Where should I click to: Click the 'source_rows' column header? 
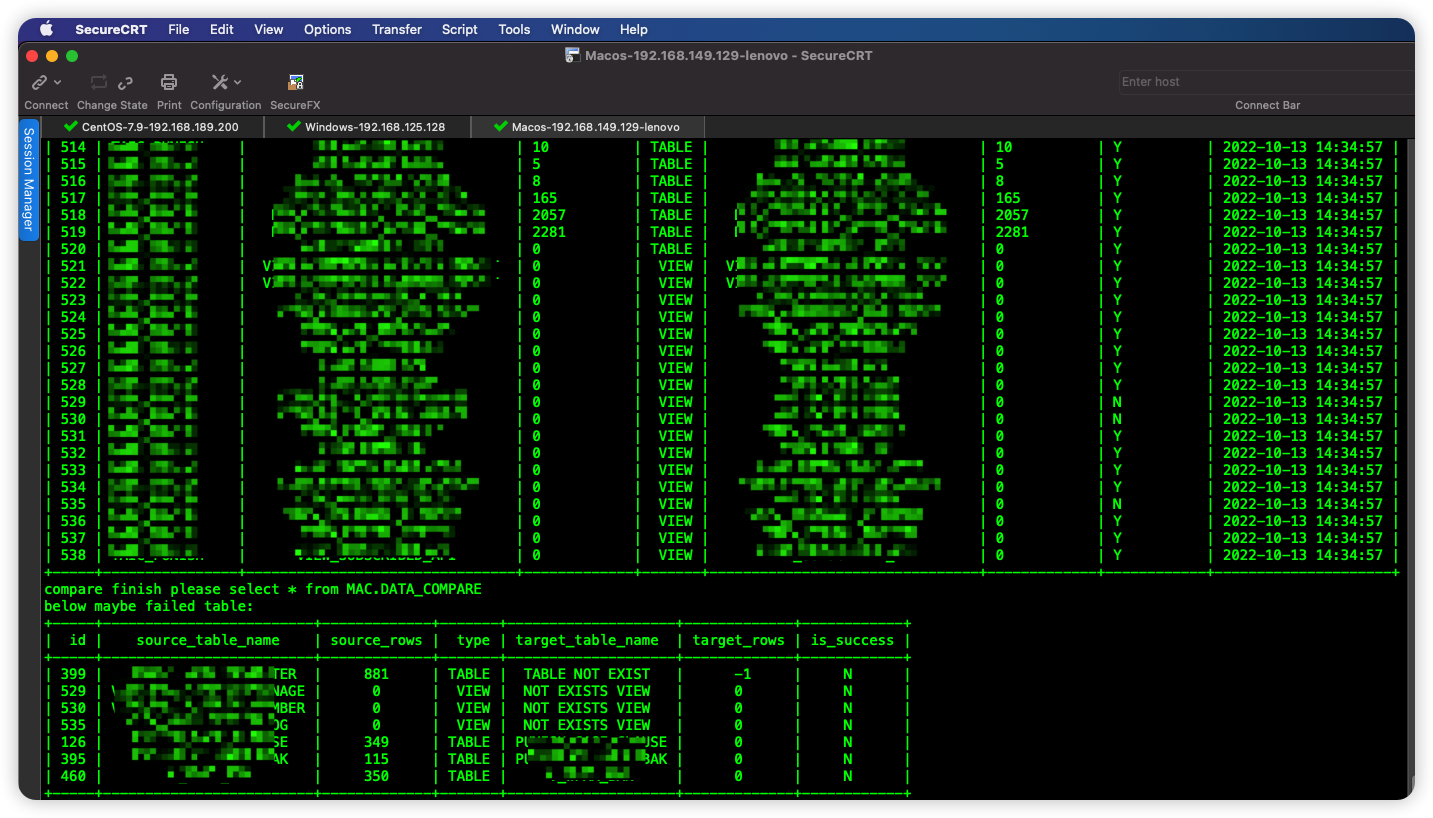click(376, 640)
